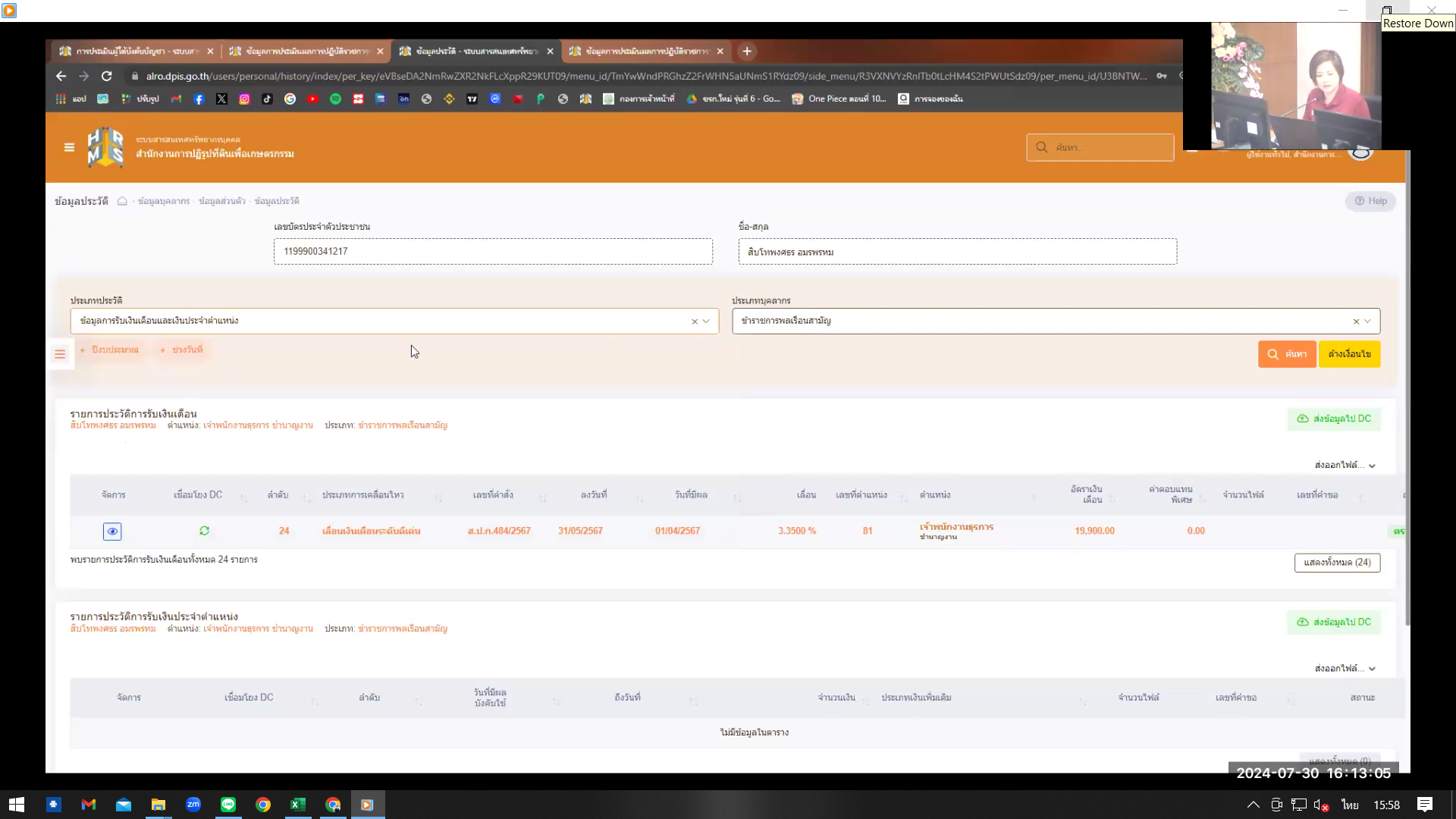Viewport: 1456px width, 819px height.
Task: Open the Binance bookmark icon
Action: tap(449, 99)
